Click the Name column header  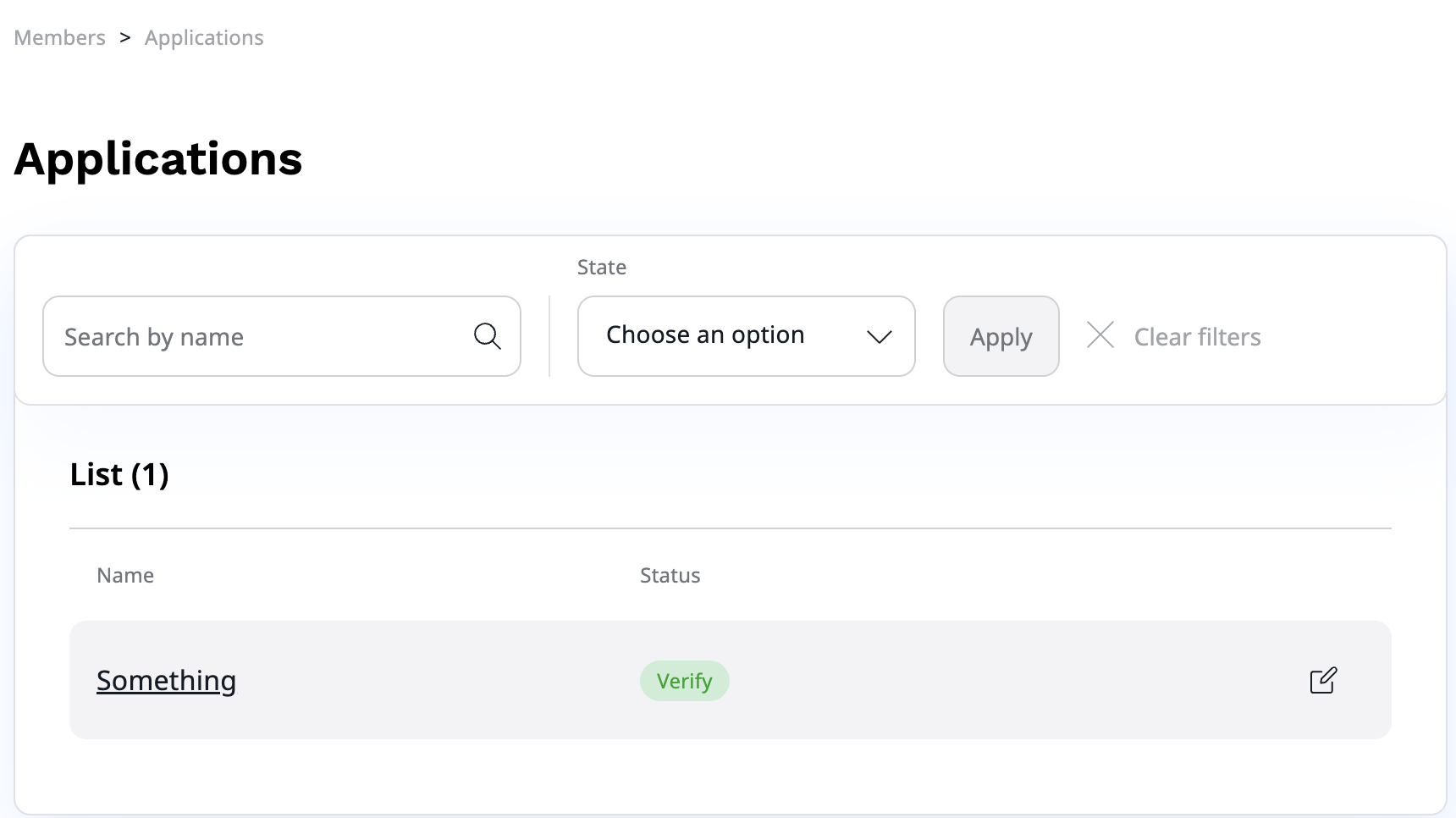[x=125, y=576]
